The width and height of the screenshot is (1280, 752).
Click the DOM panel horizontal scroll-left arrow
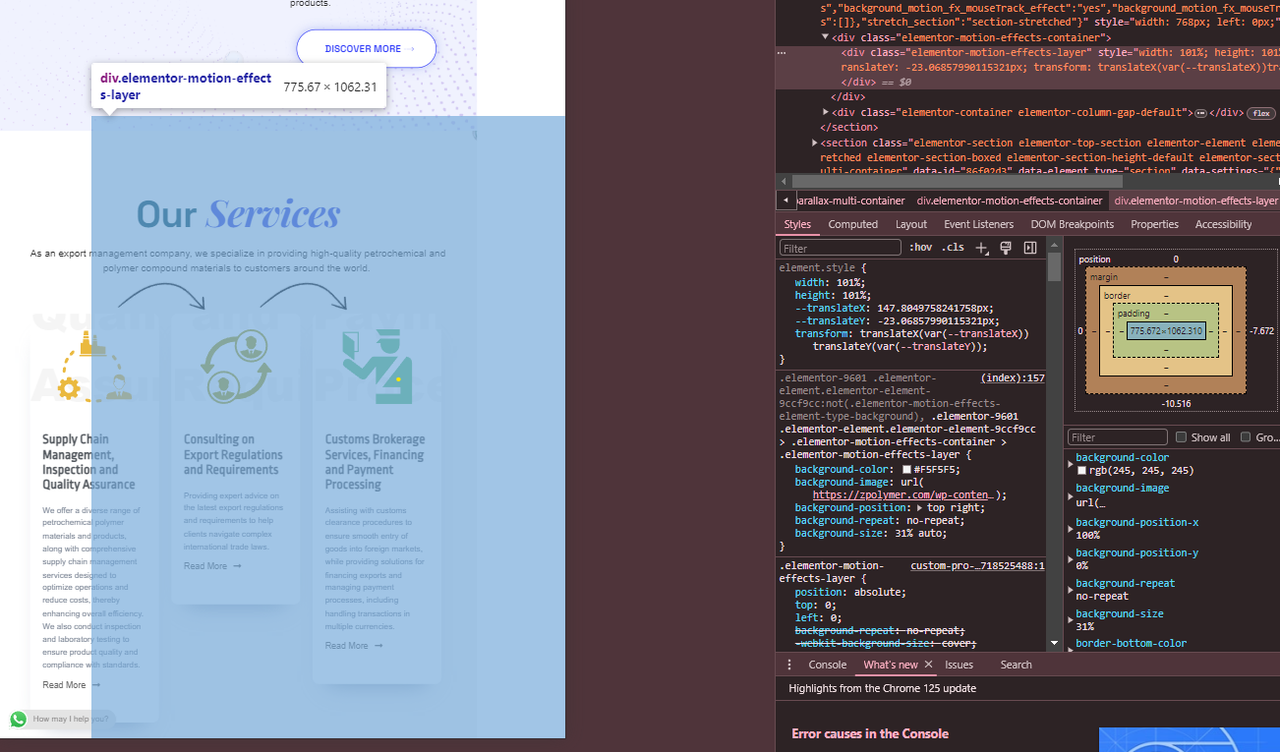[x=784, y=181]
